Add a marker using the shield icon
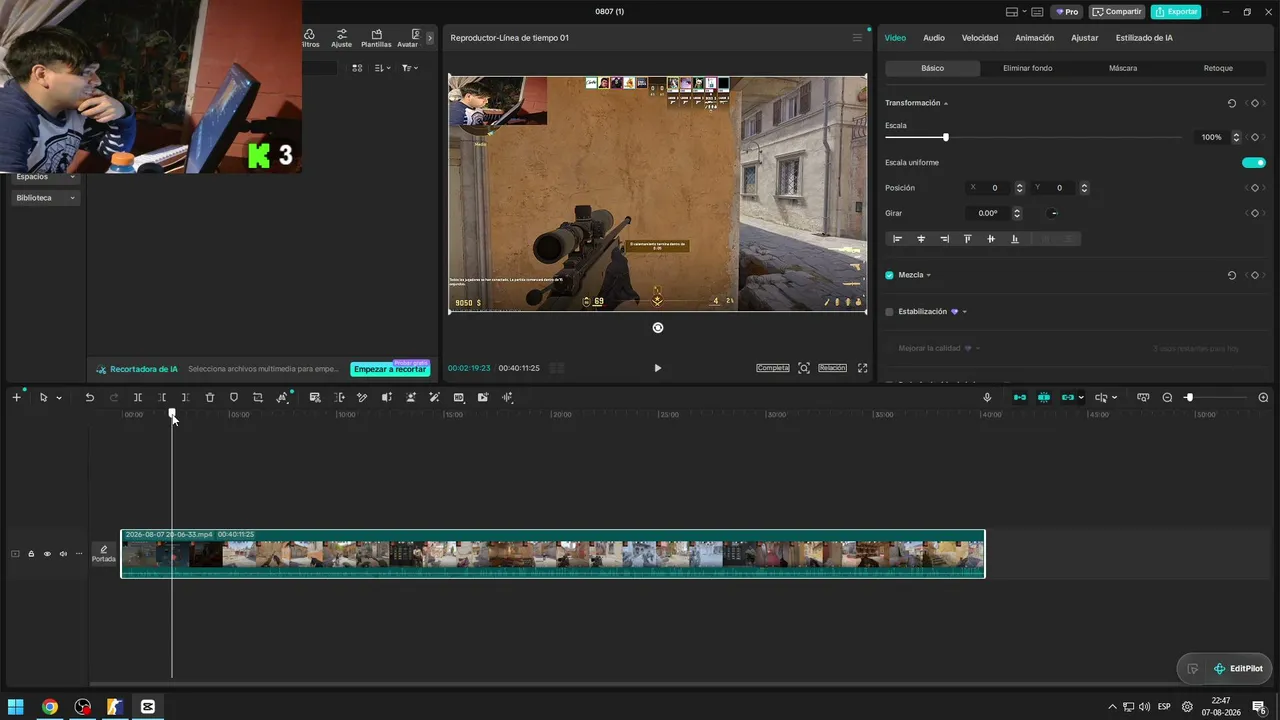 point(234,397)
